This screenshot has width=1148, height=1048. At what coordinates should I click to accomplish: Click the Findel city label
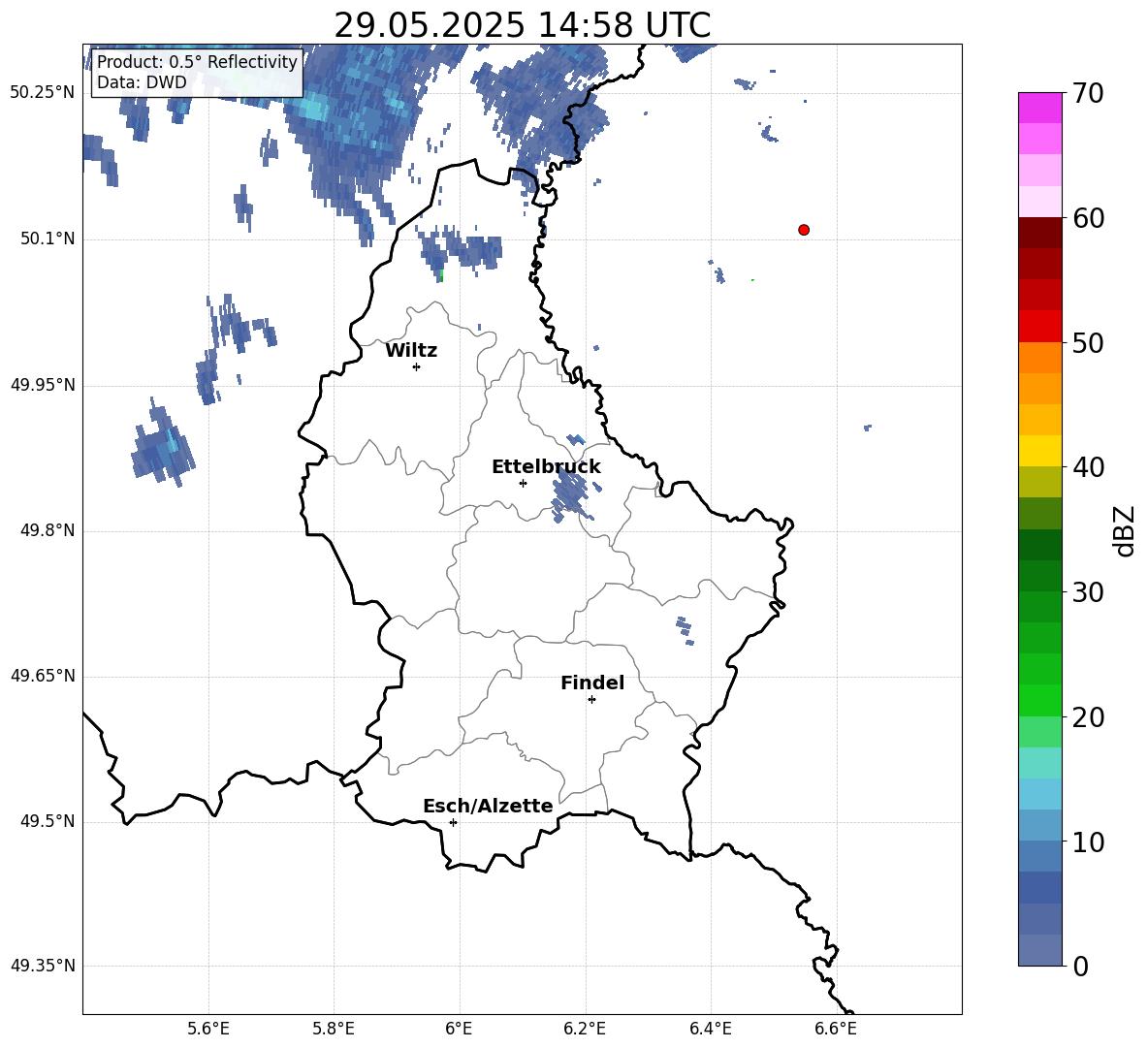pyautogui.click(x=592, y=683)
